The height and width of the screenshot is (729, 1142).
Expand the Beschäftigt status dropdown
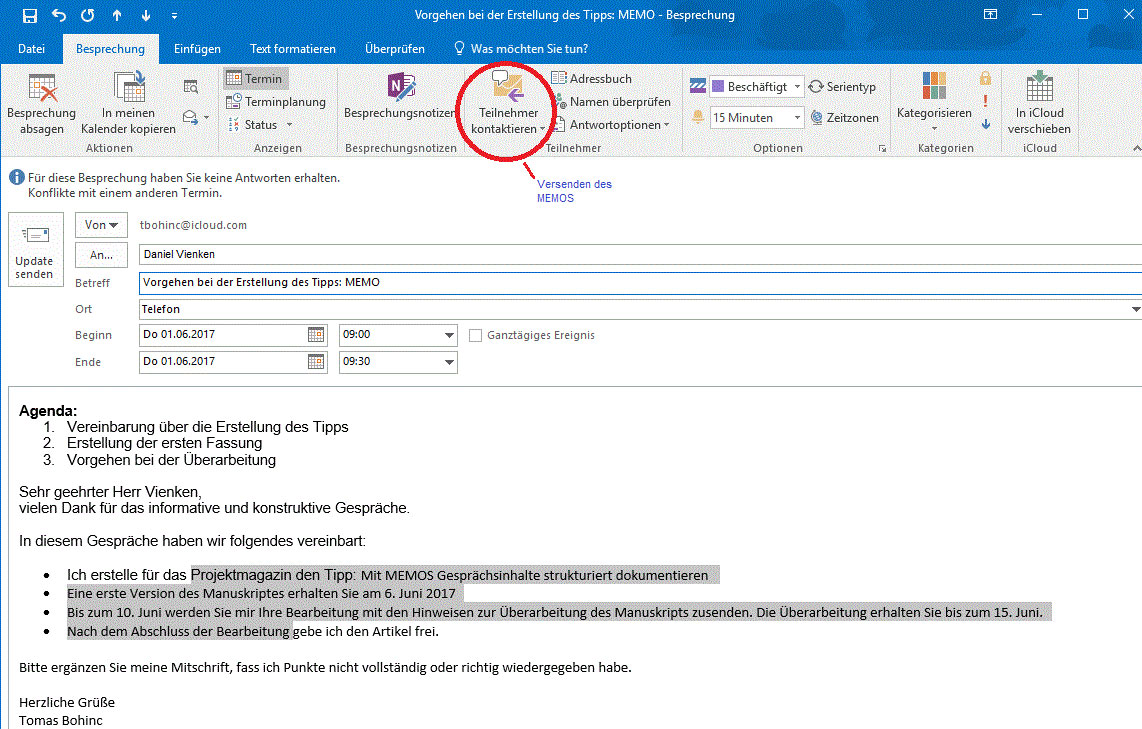(797, 87)
